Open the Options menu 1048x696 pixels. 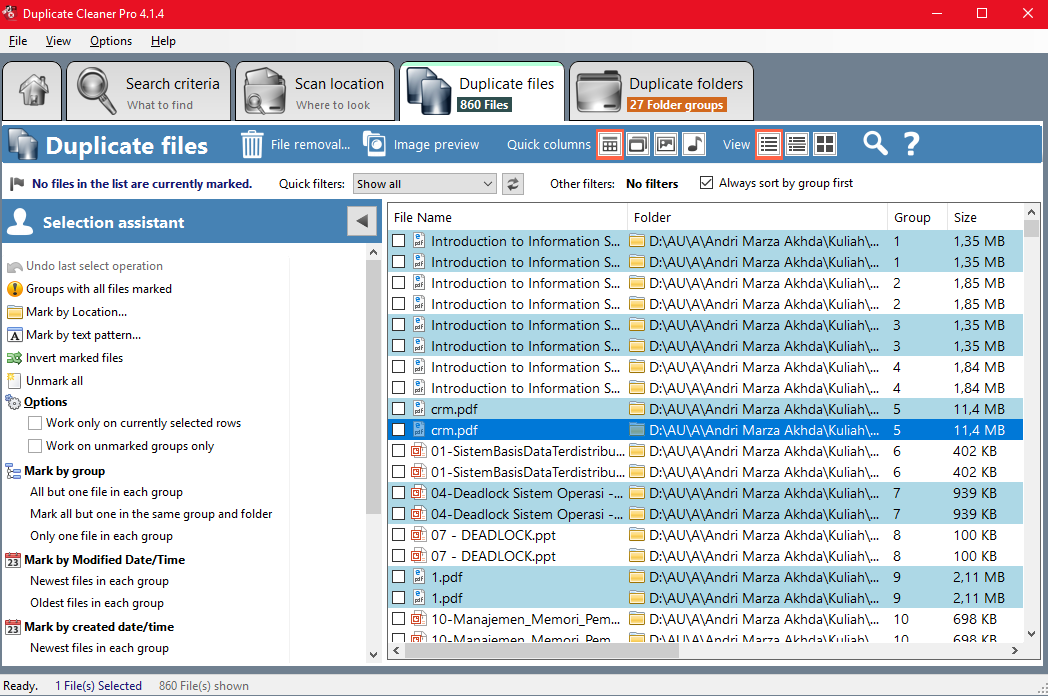(x=110, y=41)
